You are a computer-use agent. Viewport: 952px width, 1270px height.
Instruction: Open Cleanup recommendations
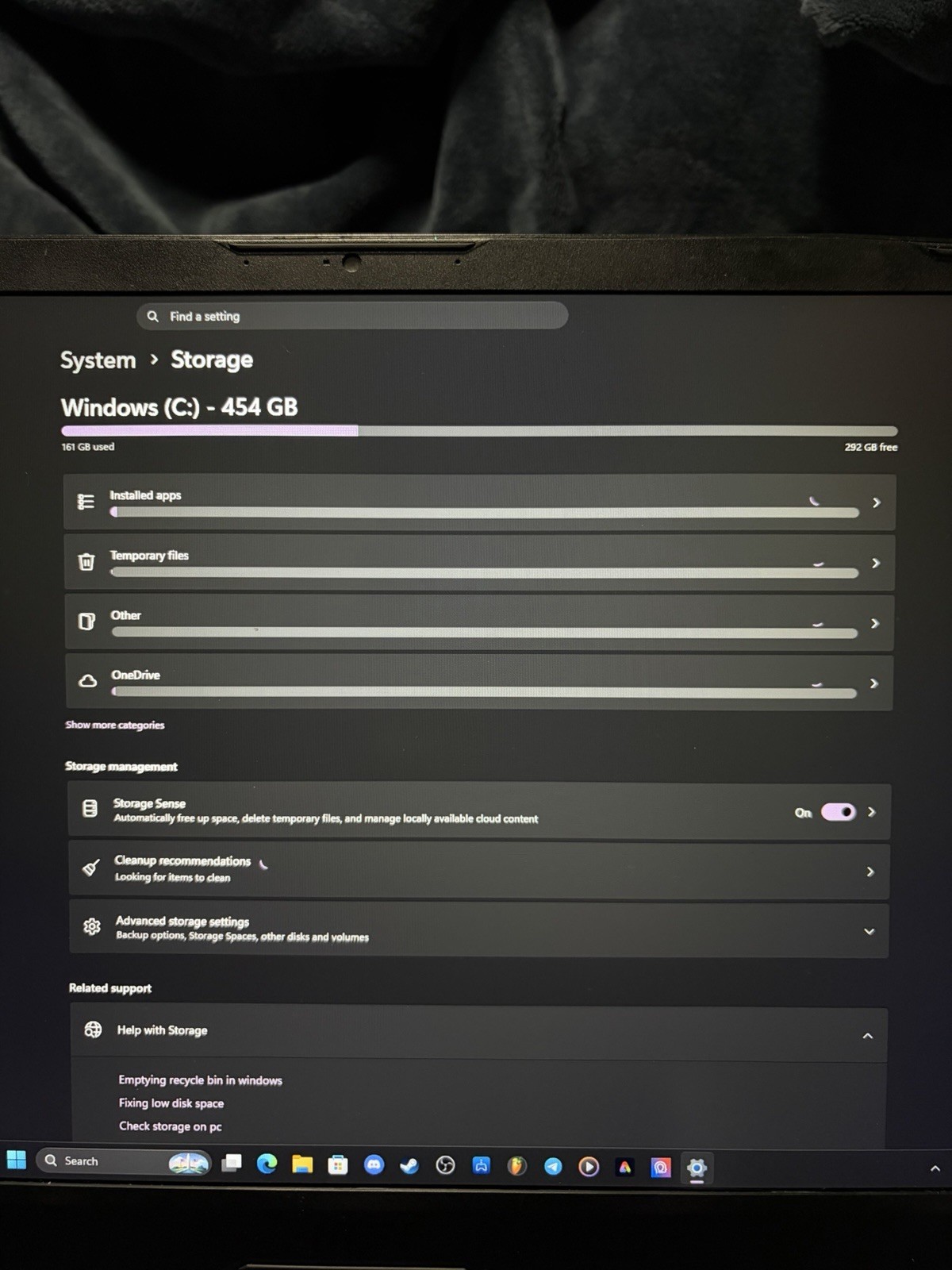(479, 871)
